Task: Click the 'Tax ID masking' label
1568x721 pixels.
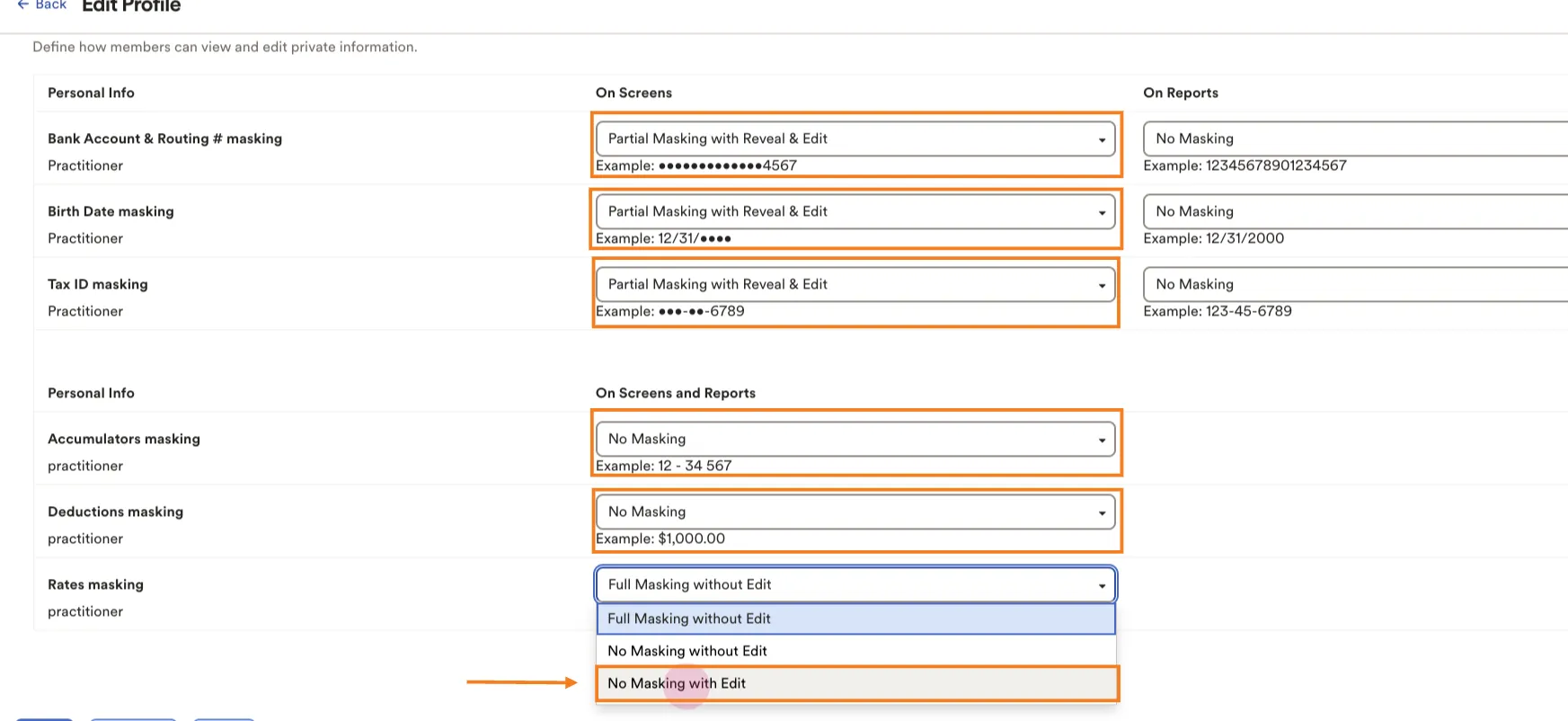Action: point(98,284)
